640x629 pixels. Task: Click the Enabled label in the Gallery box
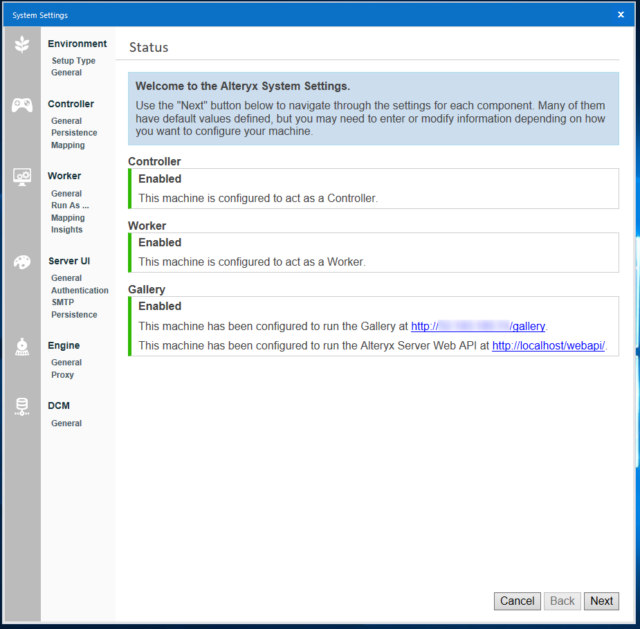160,306
